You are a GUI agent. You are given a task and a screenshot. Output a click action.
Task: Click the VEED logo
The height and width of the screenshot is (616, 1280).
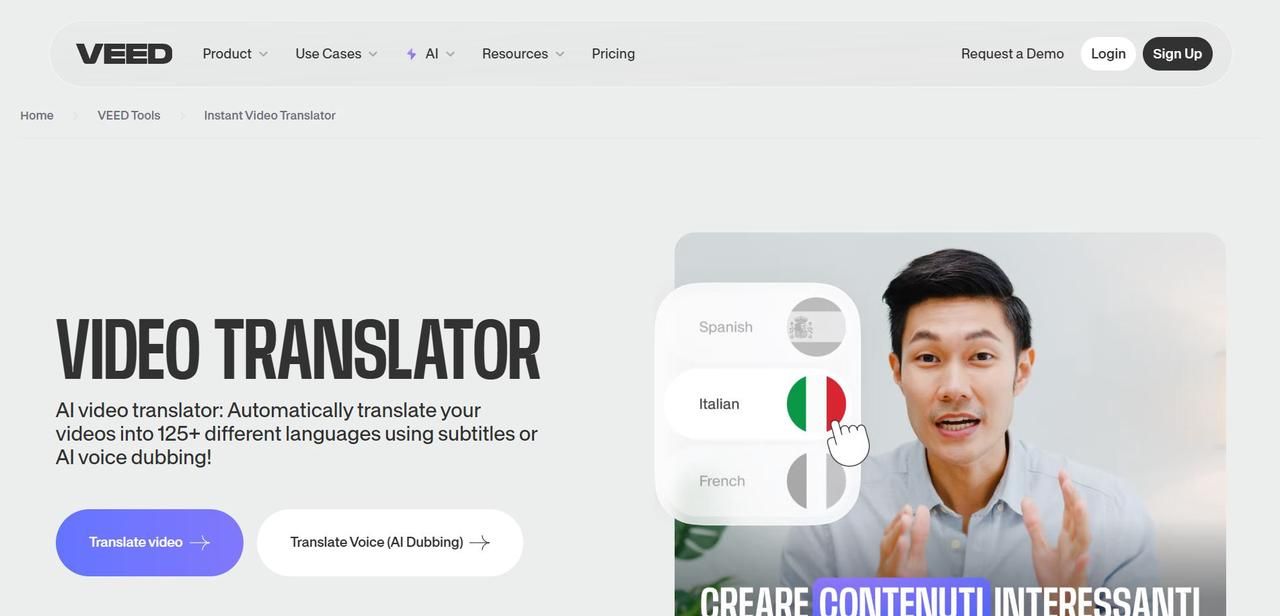coord(124,54)
